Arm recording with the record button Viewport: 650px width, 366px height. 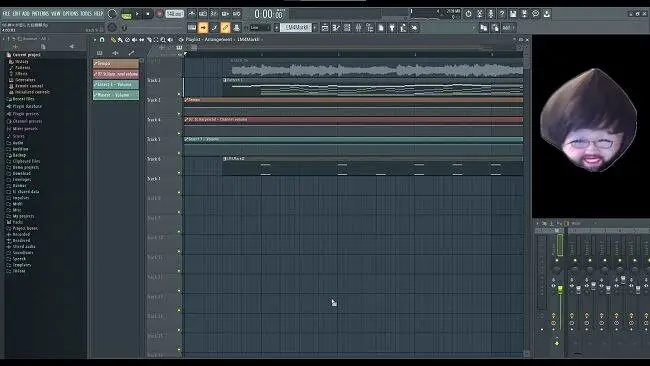pos(159,14)
